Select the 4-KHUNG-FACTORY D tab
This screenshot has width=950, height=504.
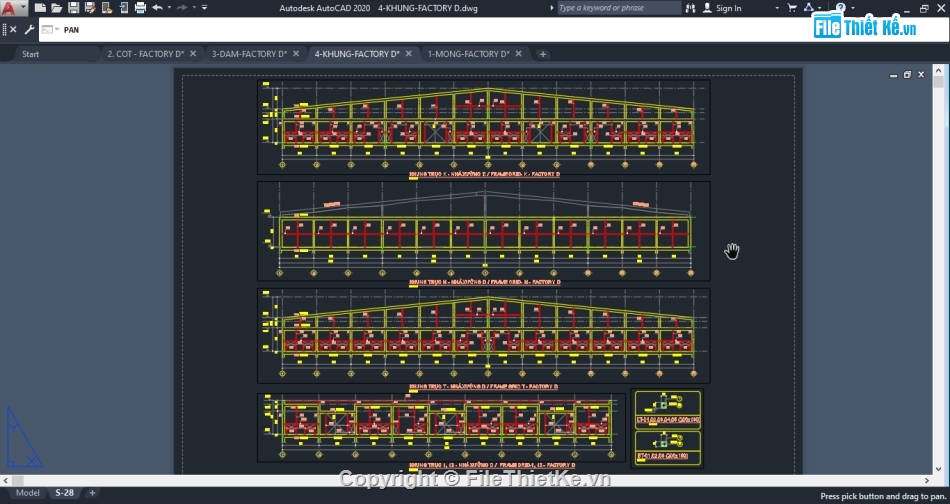pyautogui.click(x=357, y=54)
